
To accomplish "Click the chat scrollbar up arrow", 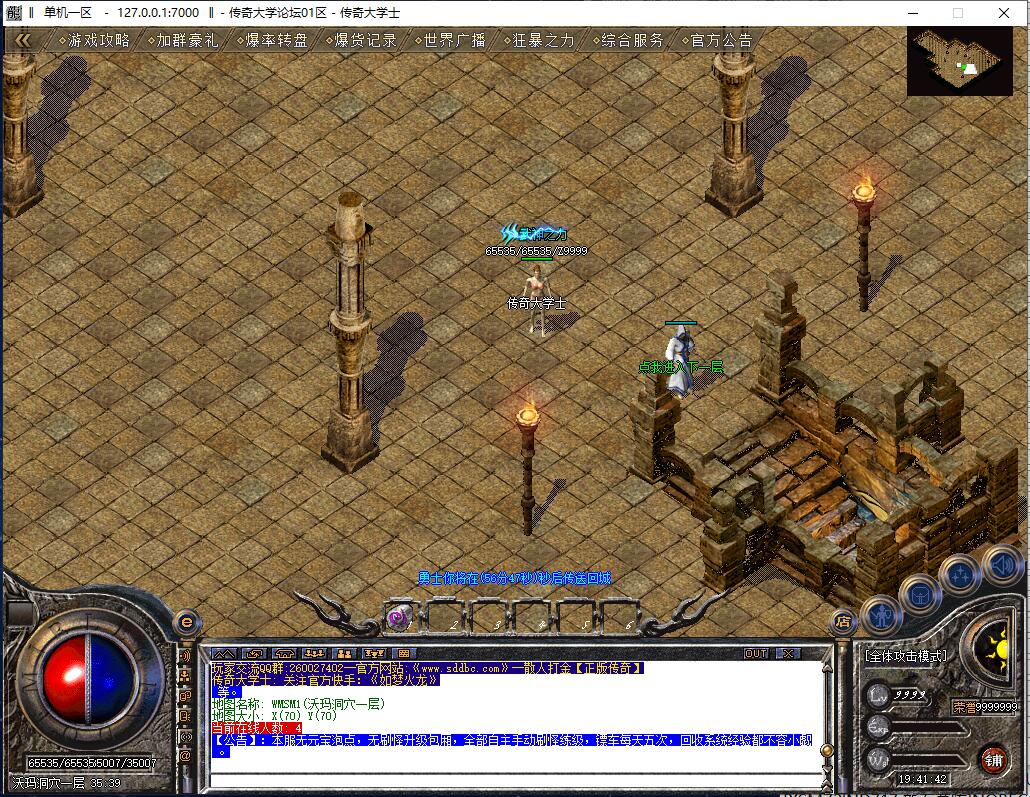I will click(828, 668).
